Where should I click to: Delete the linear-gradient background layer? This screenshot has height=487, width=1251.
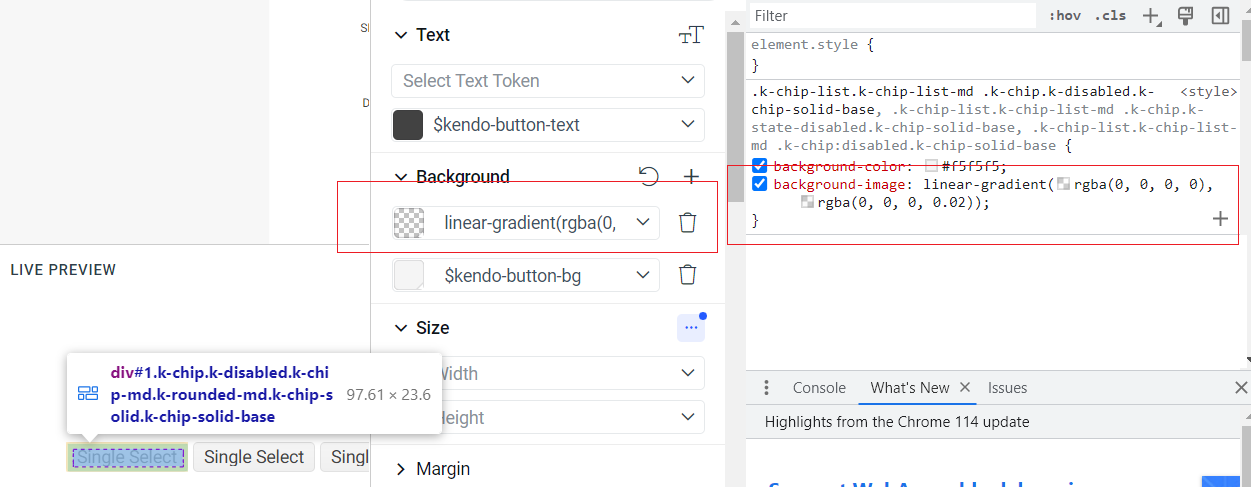click(687, 223)
